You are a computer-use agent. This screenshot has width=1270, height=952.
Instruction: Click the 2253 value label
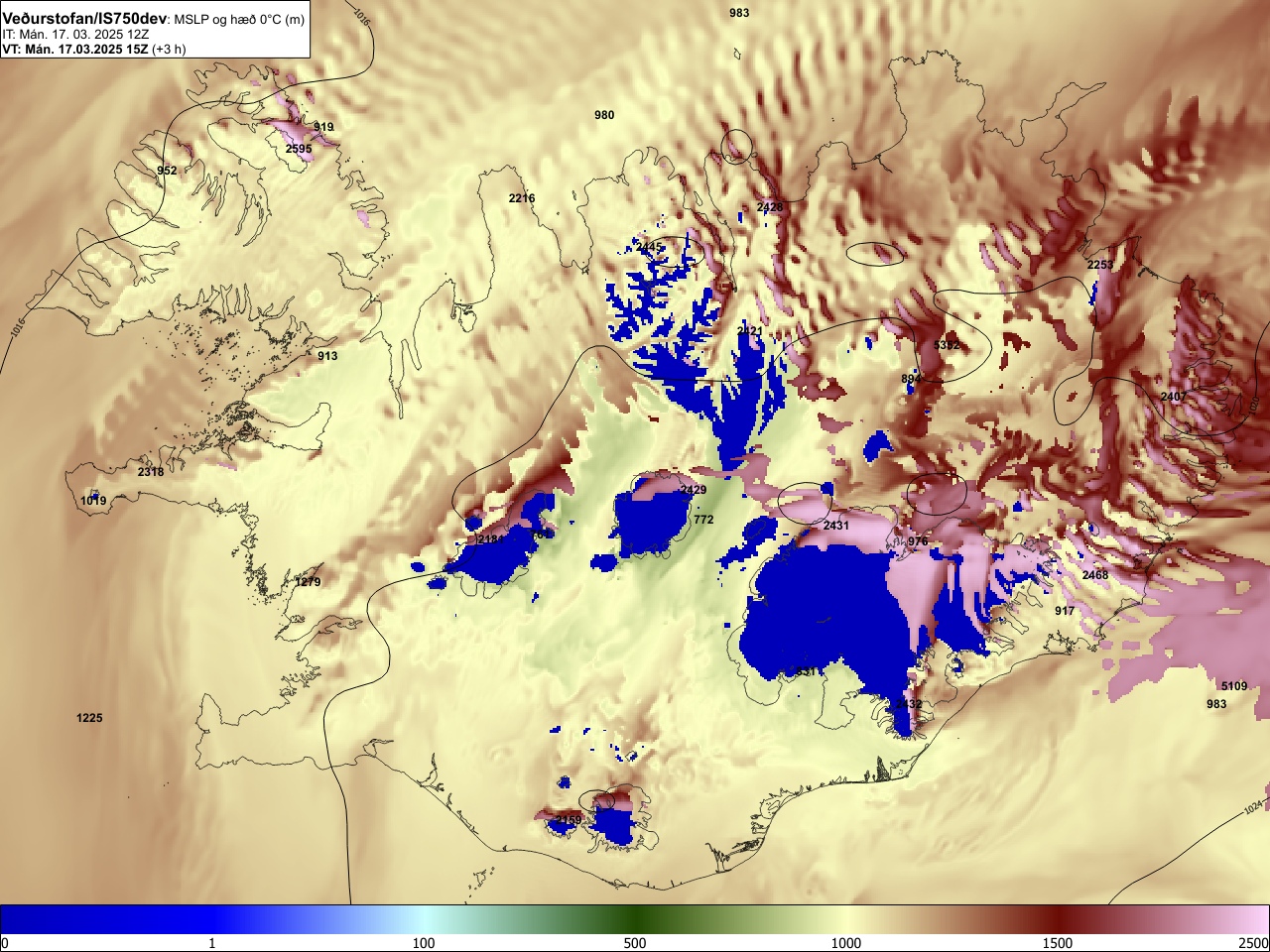[1100, 265]
